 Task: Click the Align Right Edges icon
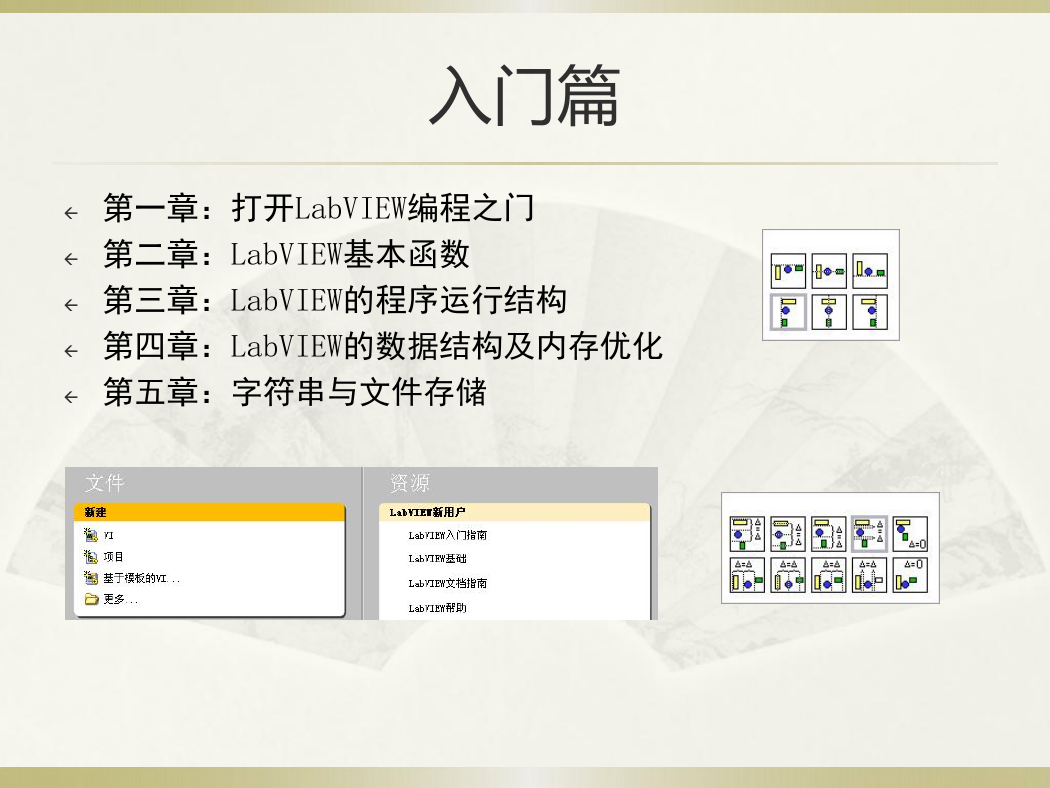click(870, 312)
